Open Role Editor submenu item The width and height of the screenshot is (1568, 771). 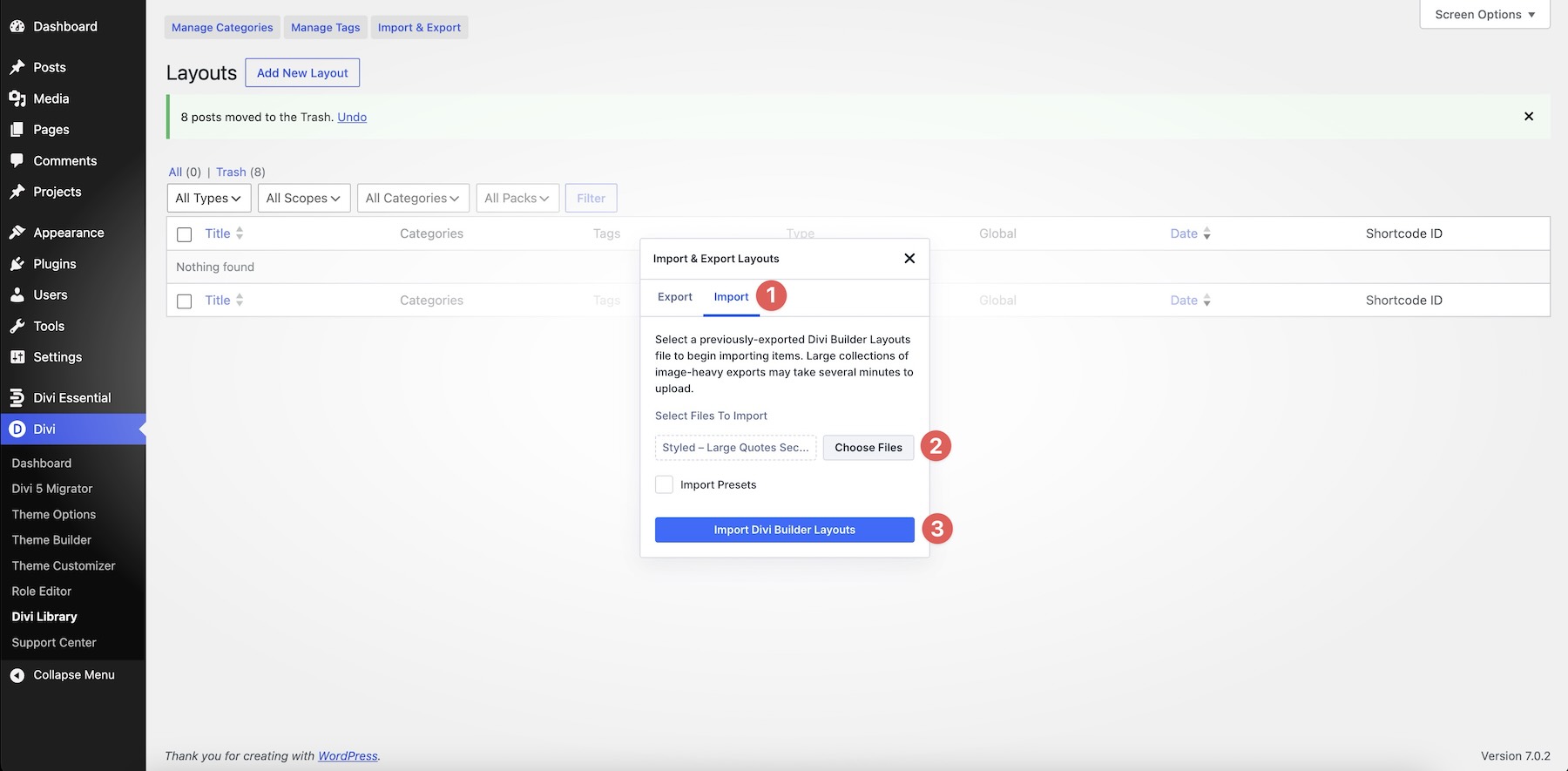(42, 591)
